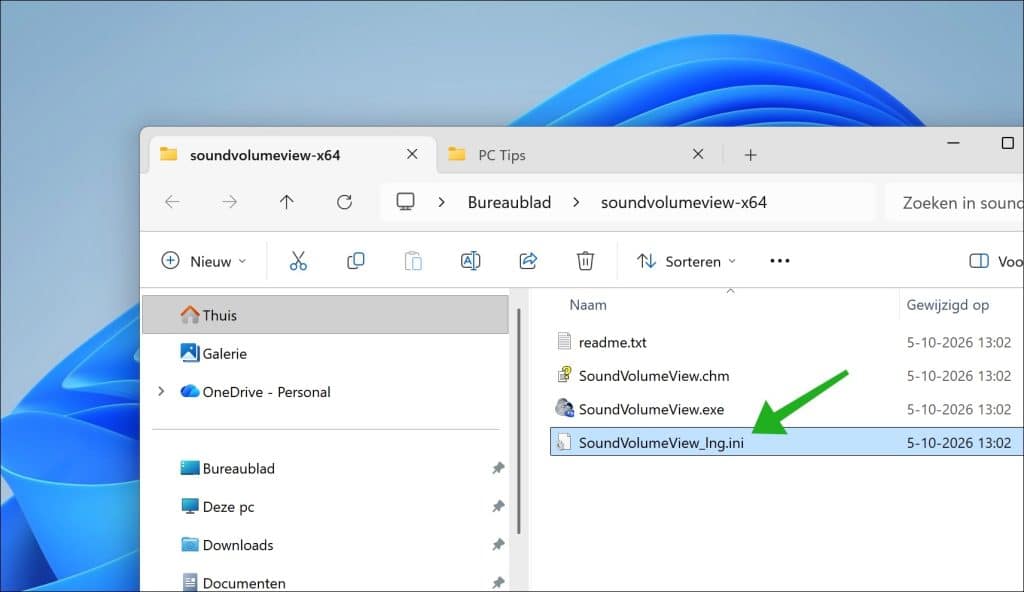This screenshot has height=592, width=1024.
Task: Refresh the current folder view
Action: 344,202
